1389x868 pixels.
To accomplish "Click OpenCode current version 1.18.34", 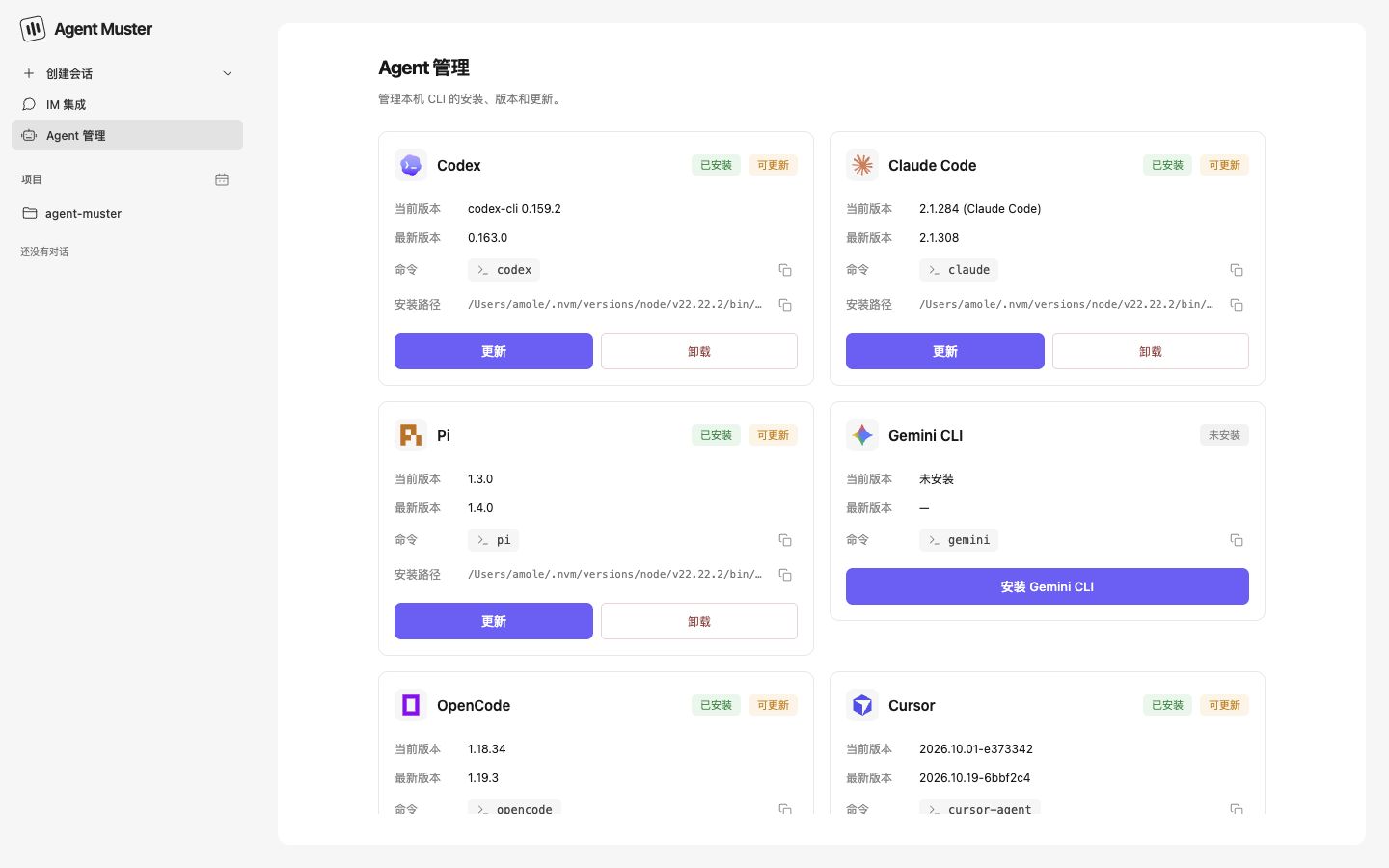I will tap(486, 748).
